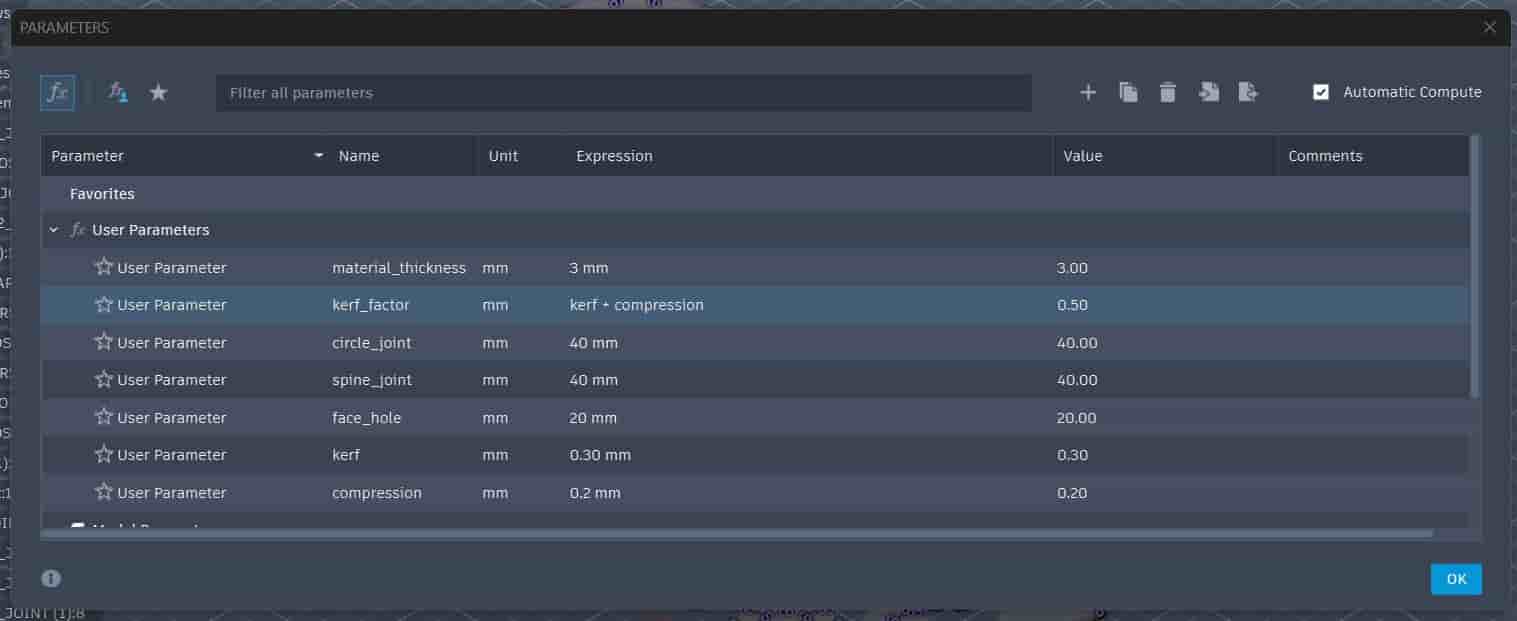
Task: Open the Parameter column sort dropdown arrow
Action: [x=319, y=156]
